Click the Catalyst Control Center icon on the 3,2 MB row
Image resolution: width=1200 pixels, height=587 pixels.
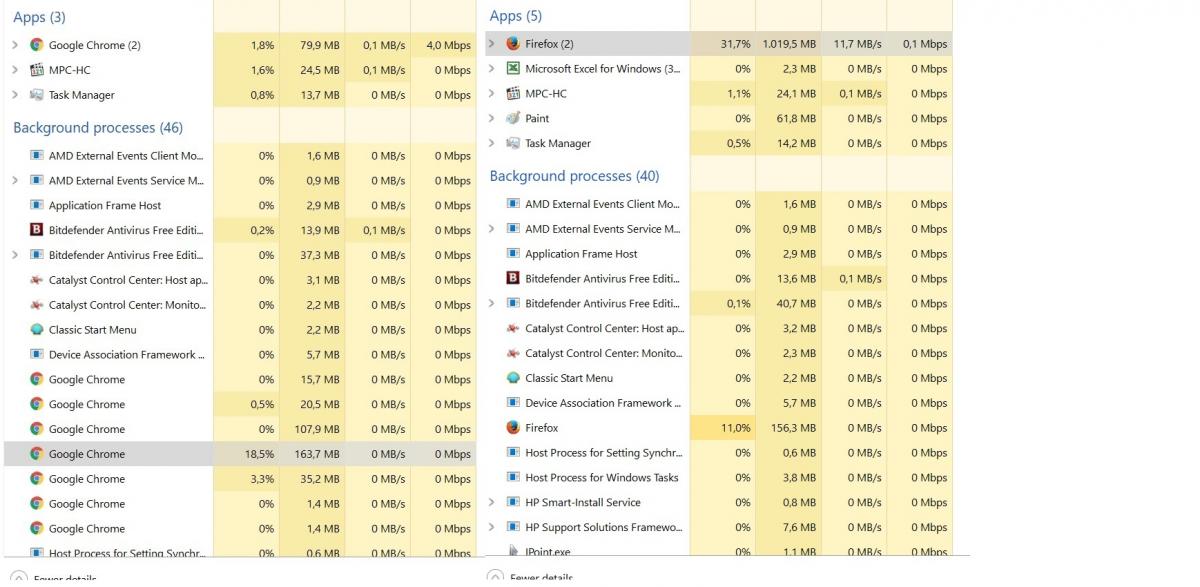coord(513,328)
